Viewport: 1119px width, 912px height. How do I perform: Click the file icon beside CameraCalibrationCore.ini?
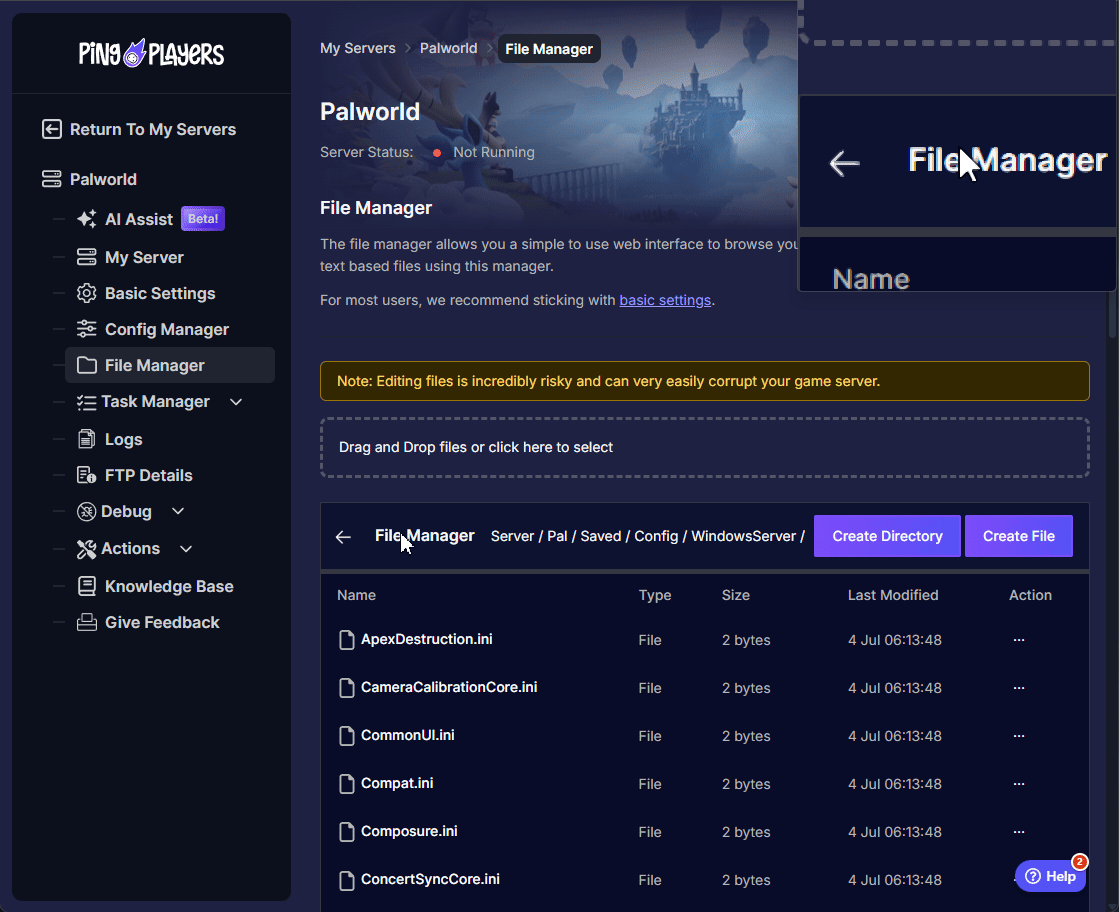pos(346,688)
